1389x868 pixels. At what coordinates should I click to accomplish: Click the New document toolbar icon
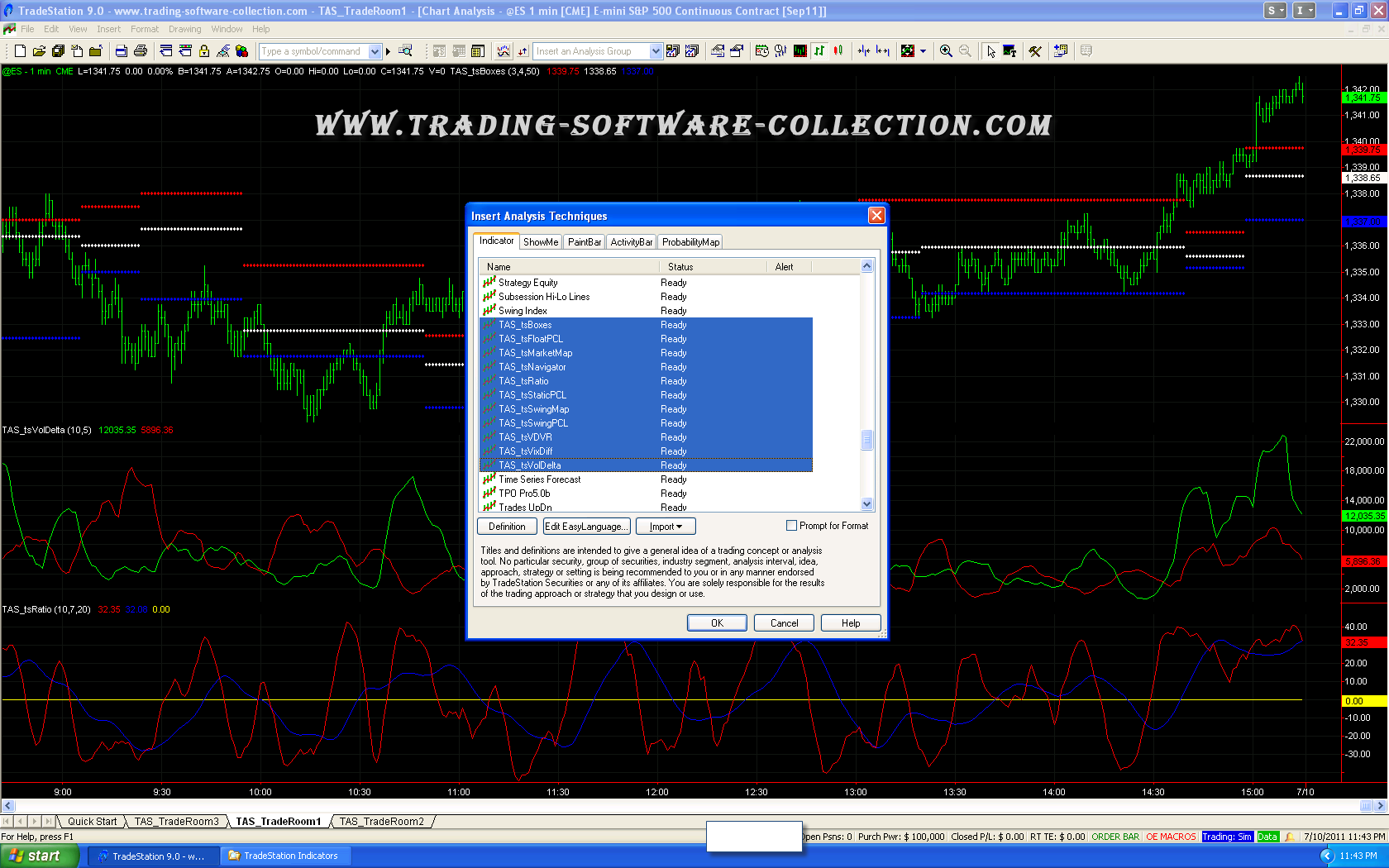click(x=20, y=51)
